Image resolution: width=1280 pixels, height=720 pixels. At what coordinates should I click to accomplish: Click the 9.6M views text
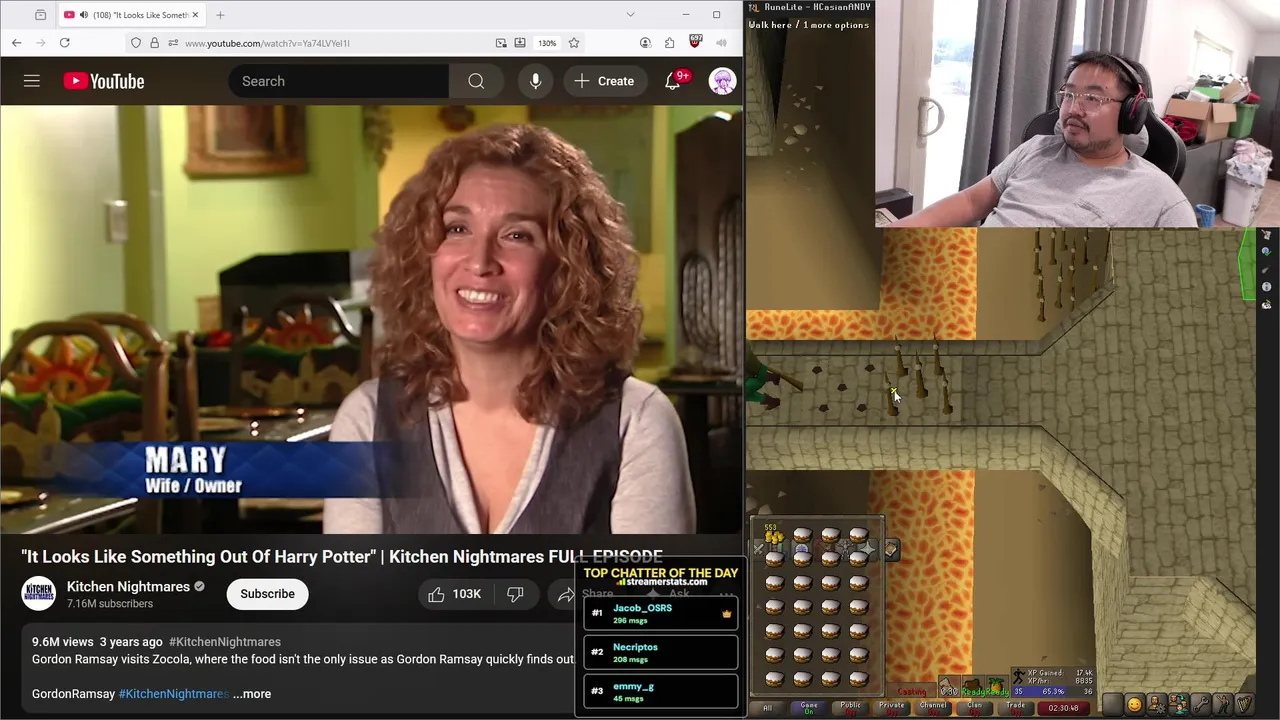point(63,642)
